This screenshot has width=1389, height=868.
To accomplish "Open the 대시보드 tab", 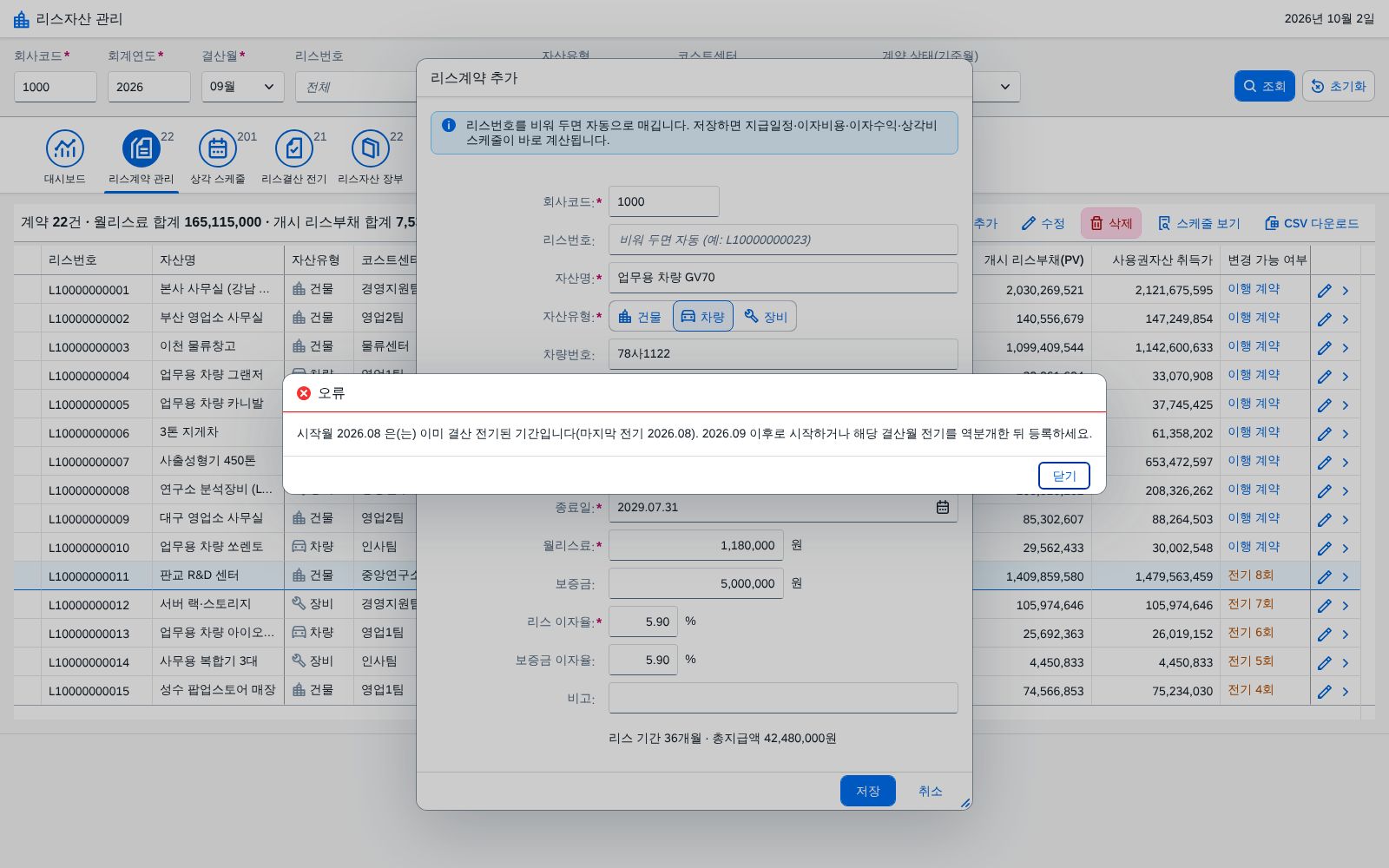I will 65,157.
